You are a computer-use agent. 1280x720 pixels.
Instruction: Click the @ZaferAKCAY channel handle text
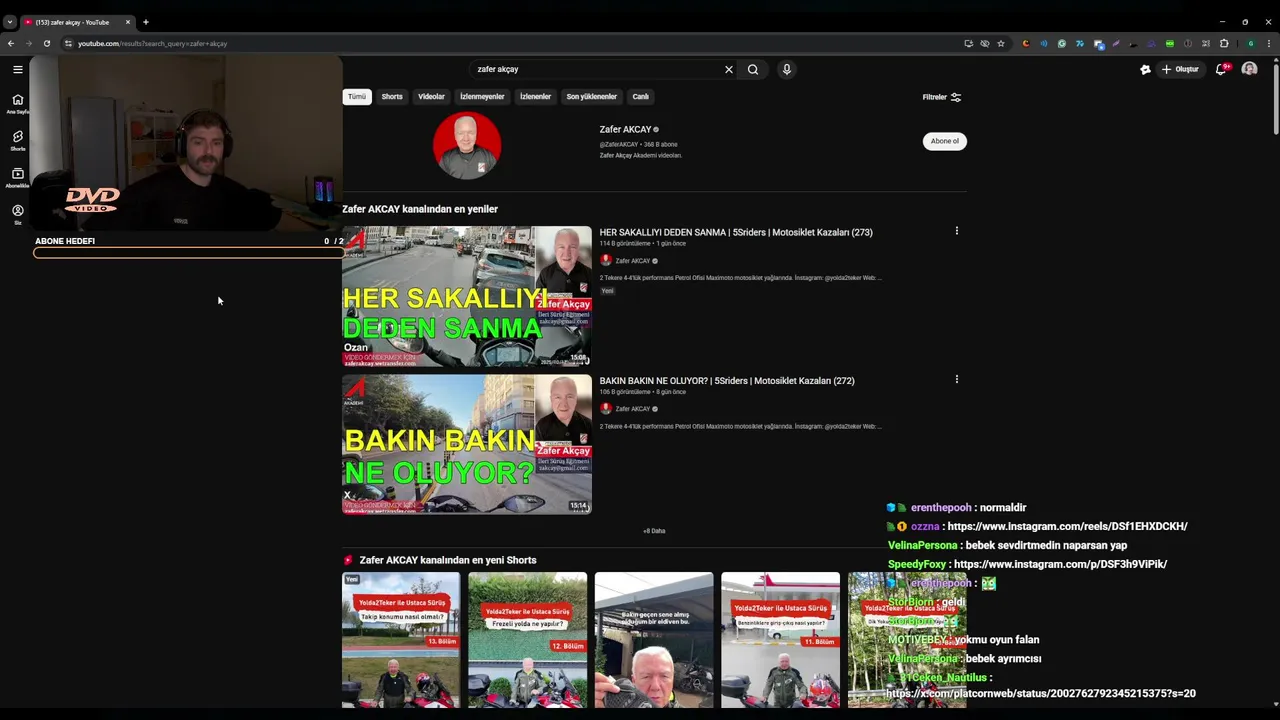(620, 144)
